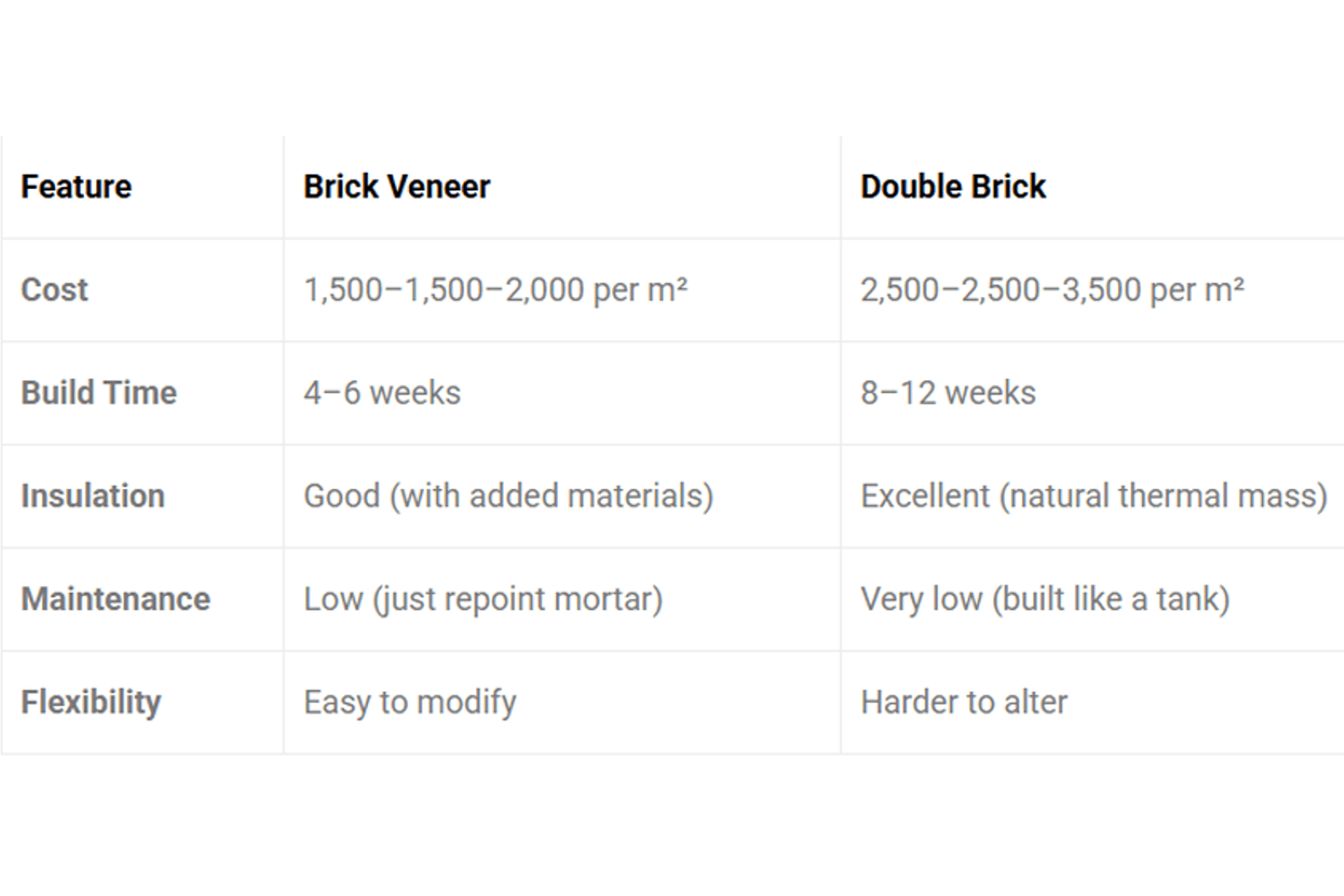Select the 'Low (just repoint mortar)' cell

483,599
